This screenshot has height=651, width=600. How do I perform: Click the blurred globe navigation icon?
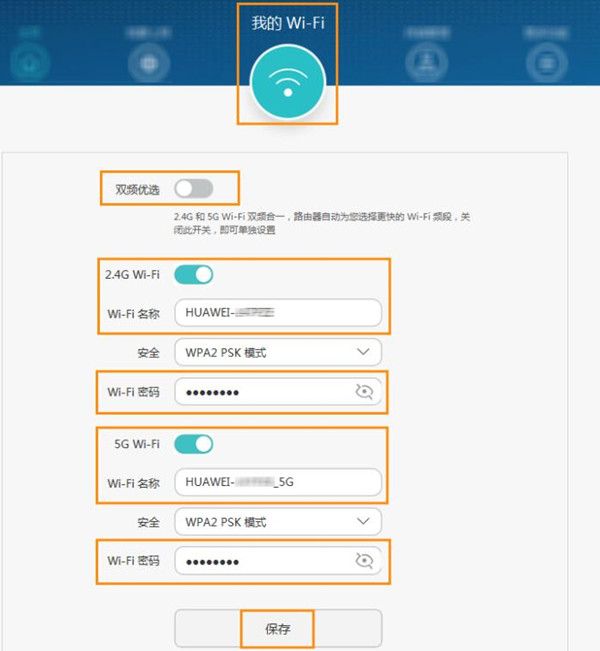149,64
